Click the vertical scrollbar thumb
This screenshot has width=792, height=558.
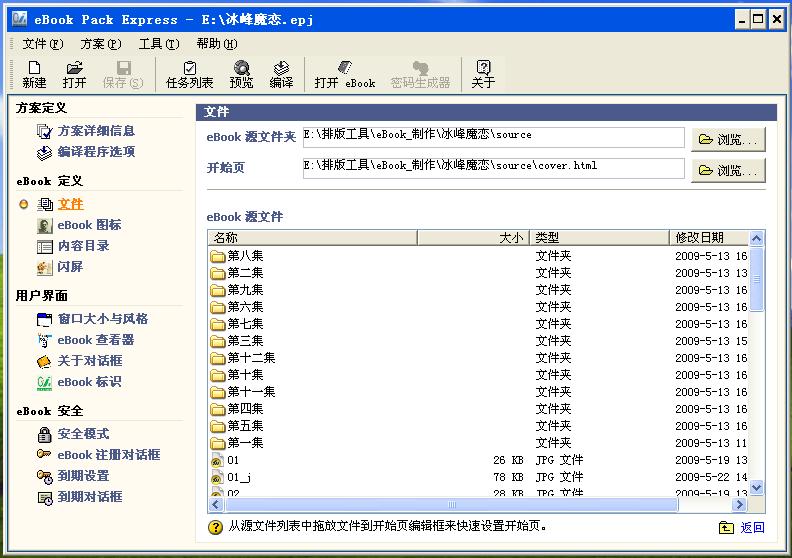coord(756,279)
